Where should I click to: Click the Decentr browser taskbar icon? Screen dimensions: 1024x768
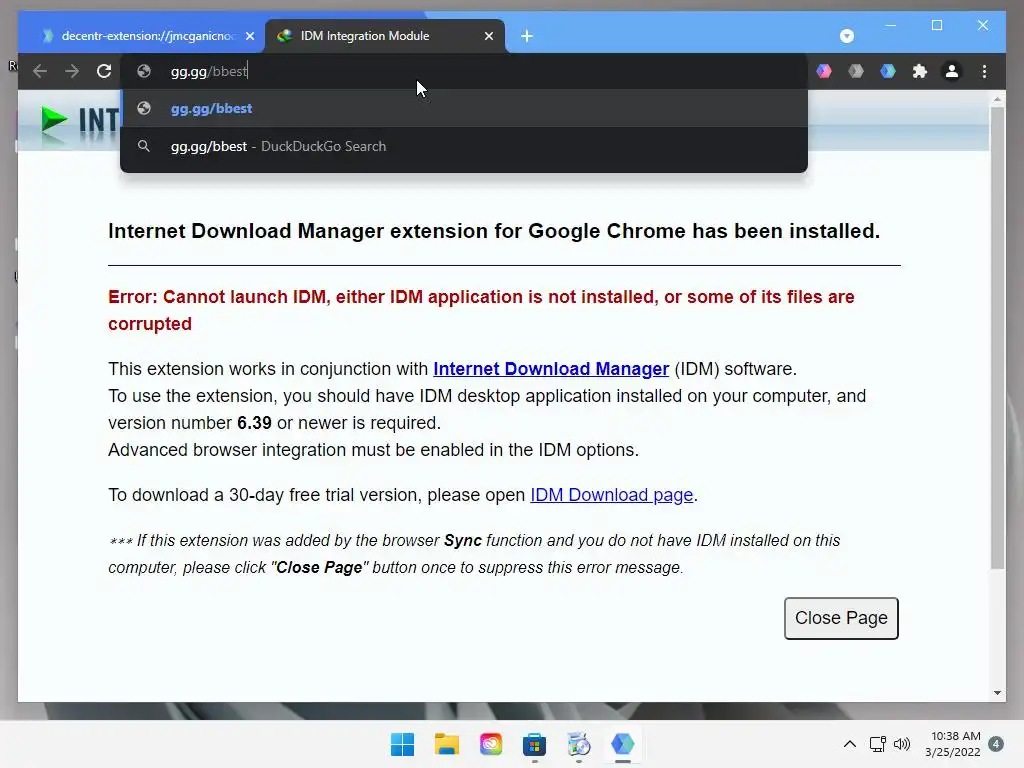point(622,744)
